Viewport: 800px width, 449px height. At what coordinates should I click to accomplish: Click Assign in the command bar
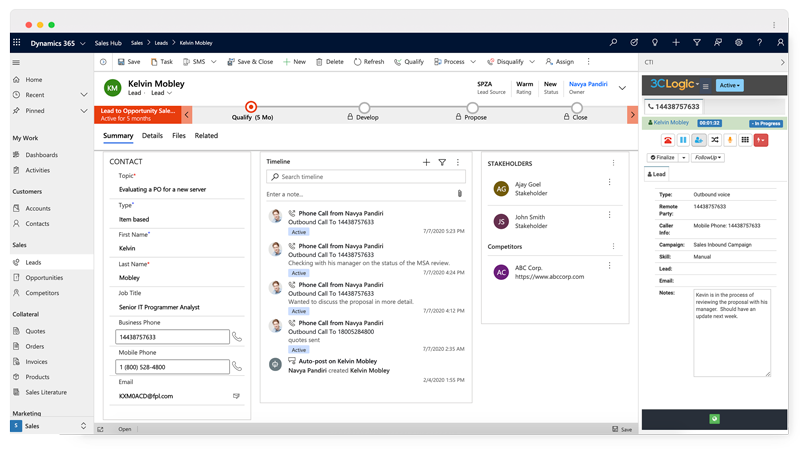tap(560, 62)
